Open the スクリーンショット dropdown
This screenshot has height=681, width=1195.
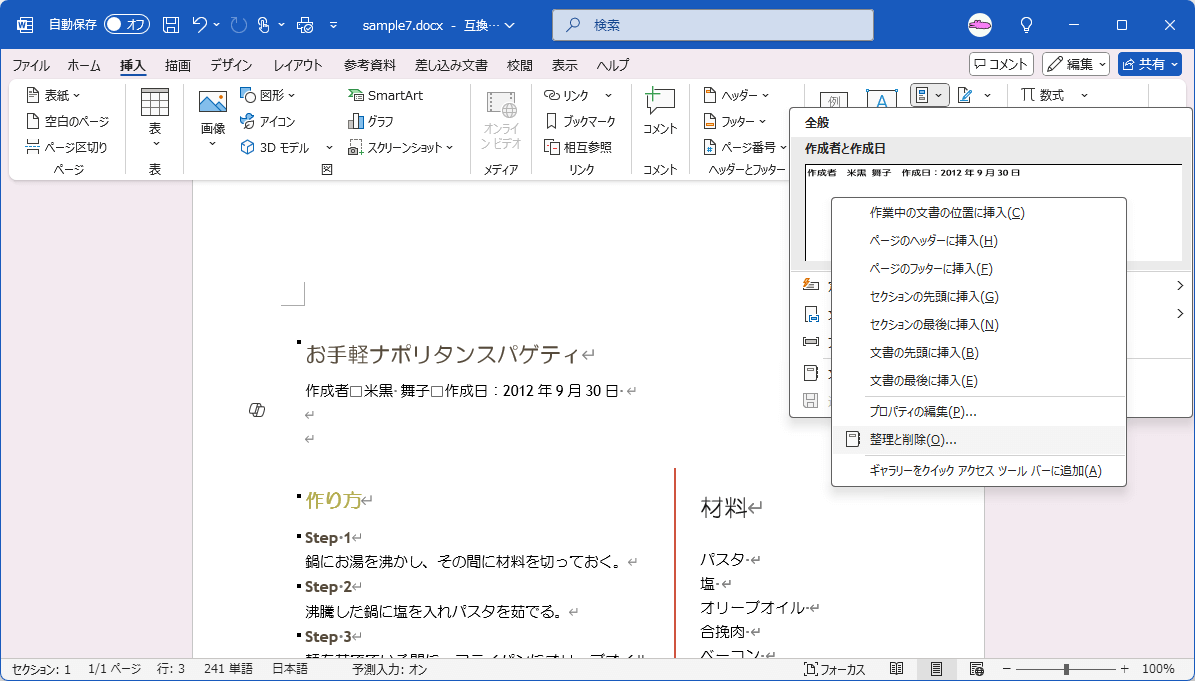(401, 147)
